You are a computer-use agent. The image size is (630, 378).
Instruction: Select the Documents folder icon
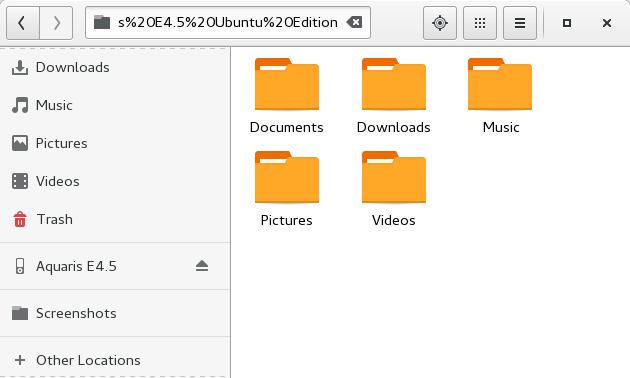coord(286,84)
